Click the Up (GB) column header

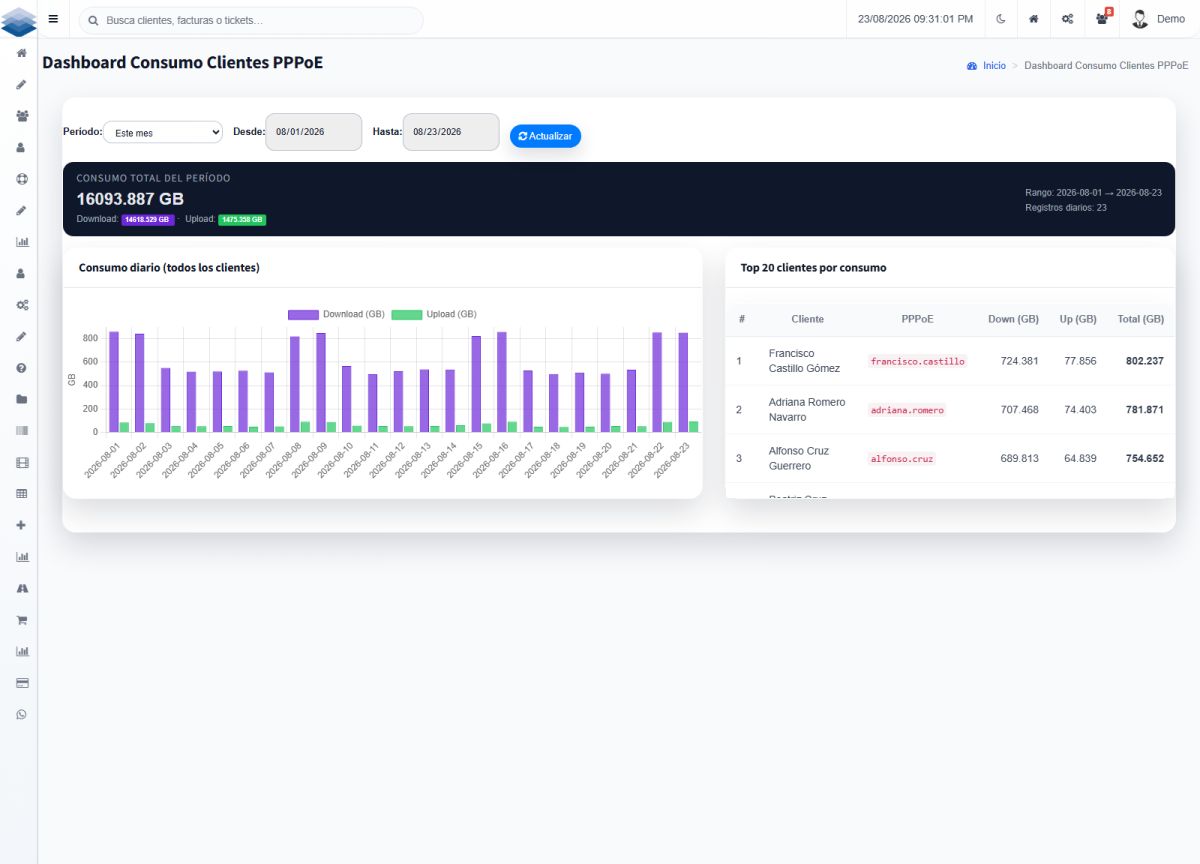pos(1078,319)
